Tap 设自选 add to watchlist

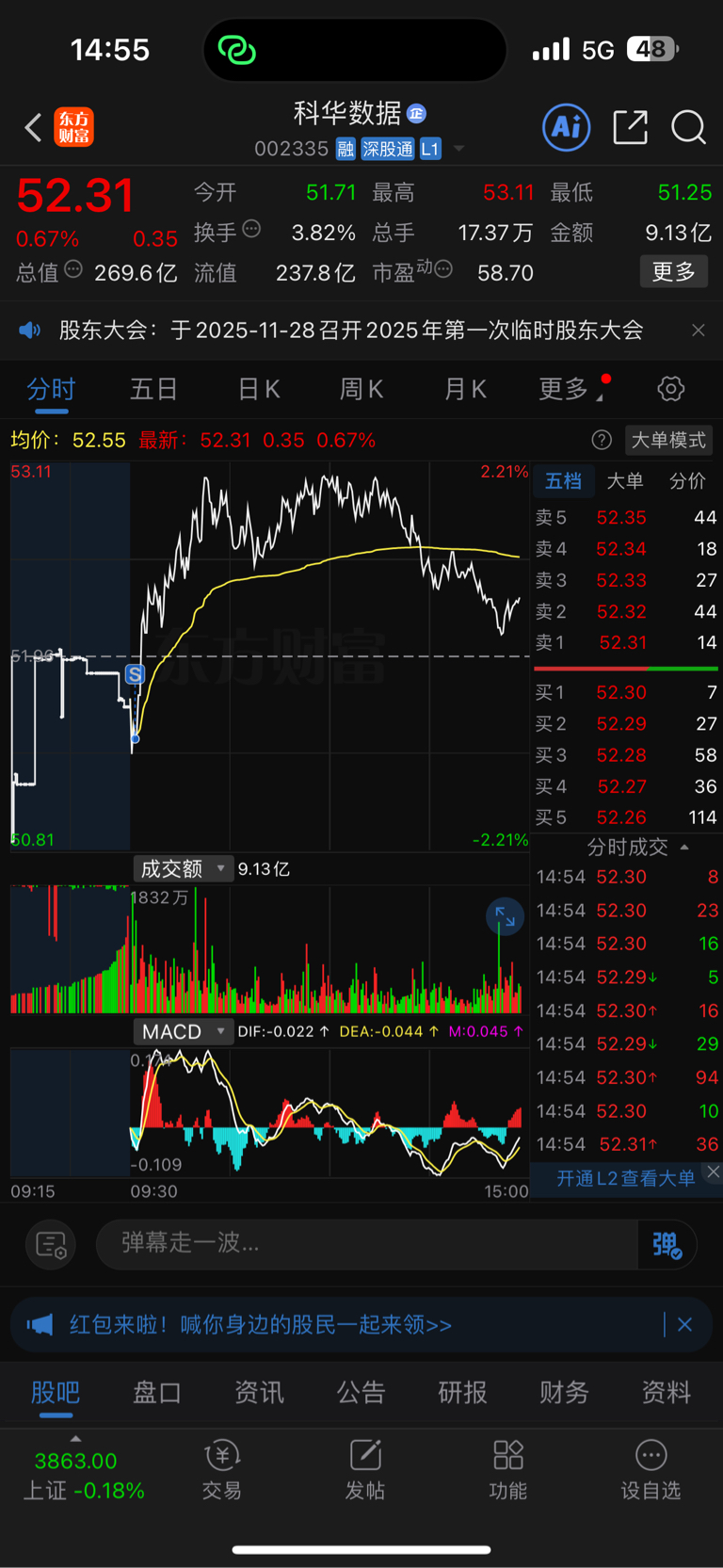tap(651, 1470)
